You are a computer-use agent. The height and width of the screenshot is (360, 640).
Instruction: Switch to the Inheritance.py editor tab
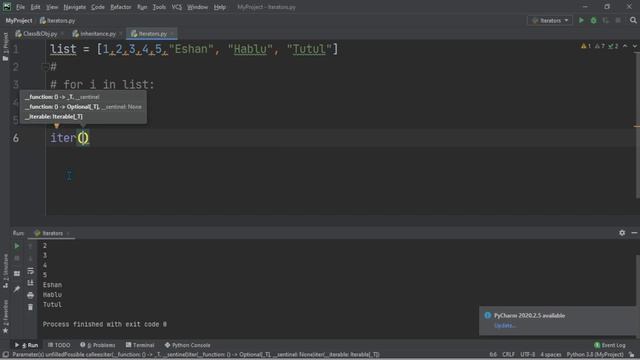coord(98,34)
